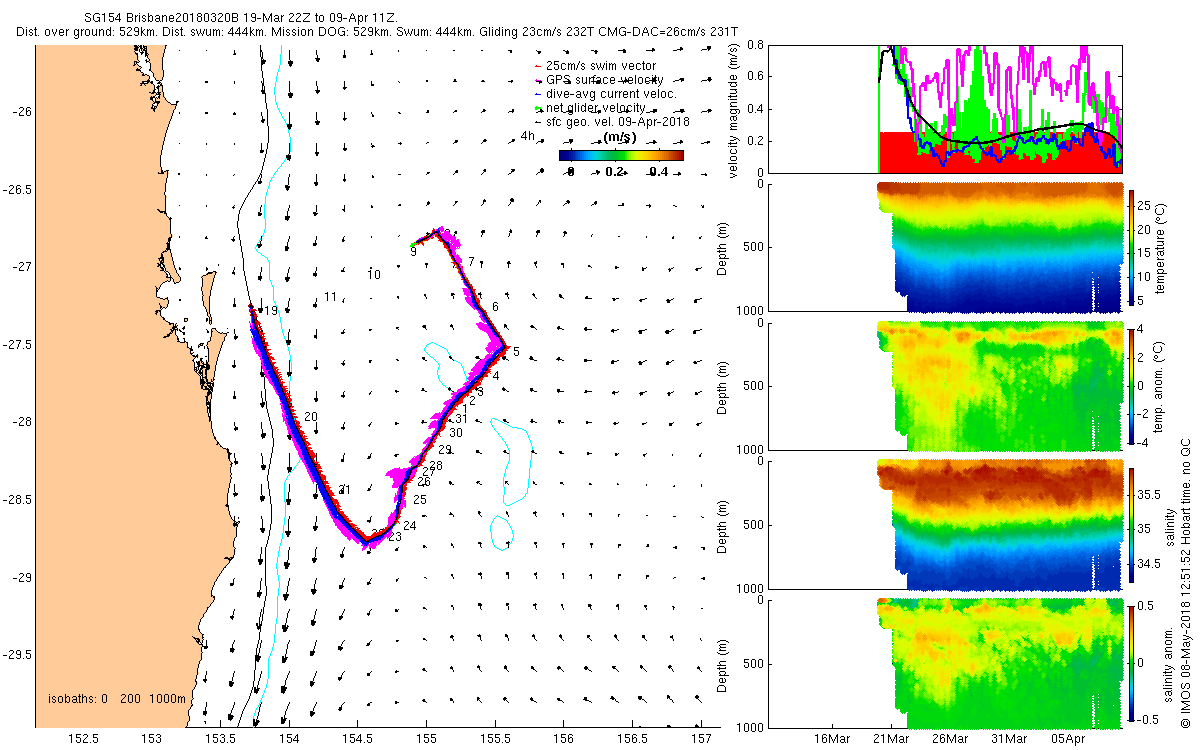1200x750 pixels.
Task: Select the 'net glider velocity' legend entry
Action: 592,108
